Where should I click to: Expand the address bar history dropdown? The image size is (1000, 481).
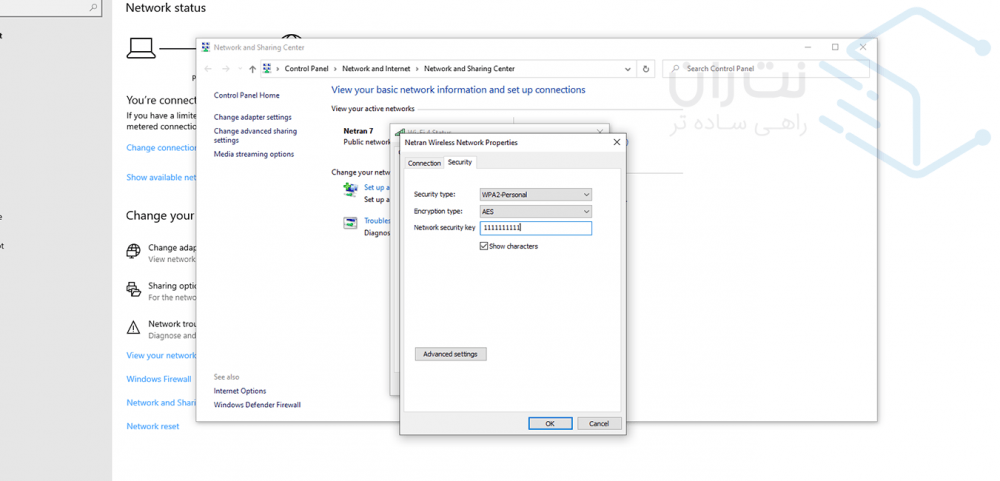628,69
